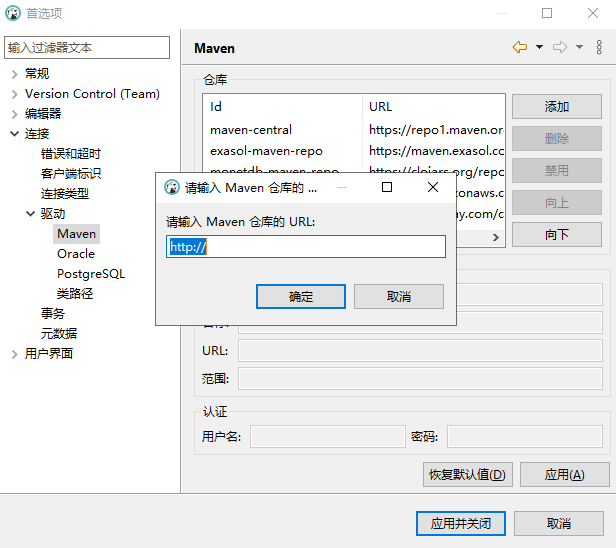Click https://repo1.maven.org URL cell
616x548 pixels.
coord(436,130)
